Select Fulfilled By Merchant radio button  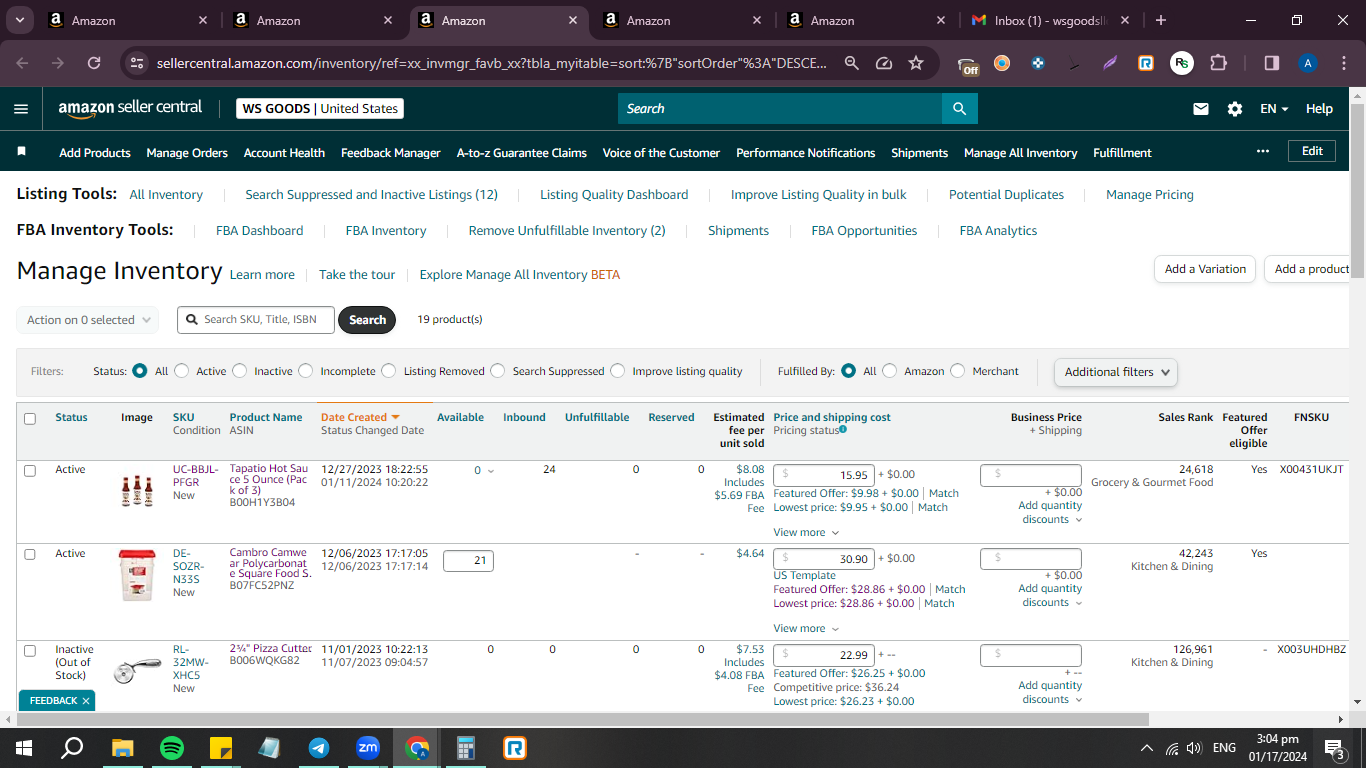coord(957,371)
